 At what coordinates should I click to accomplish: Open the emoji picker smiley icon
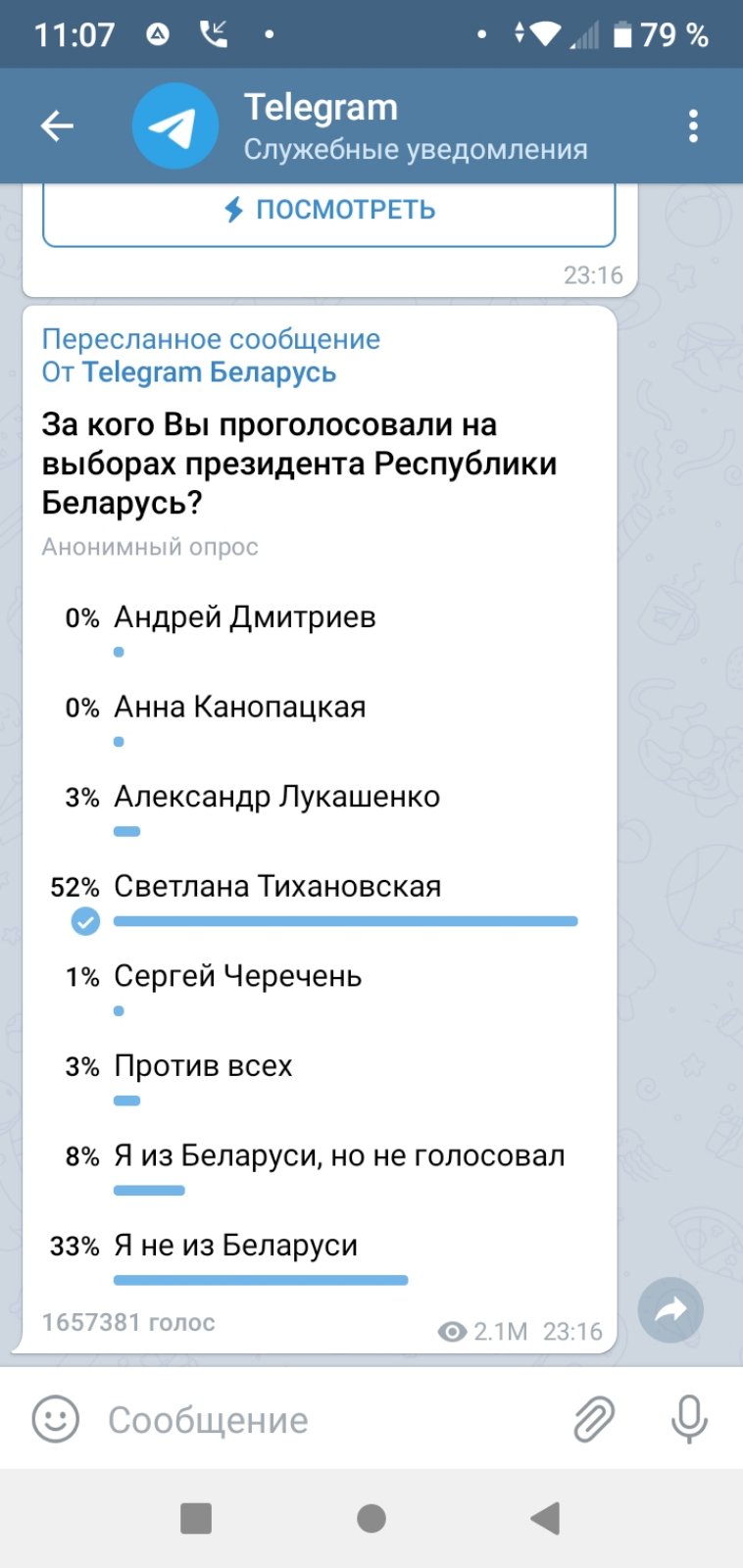(x=55, y=1419)
